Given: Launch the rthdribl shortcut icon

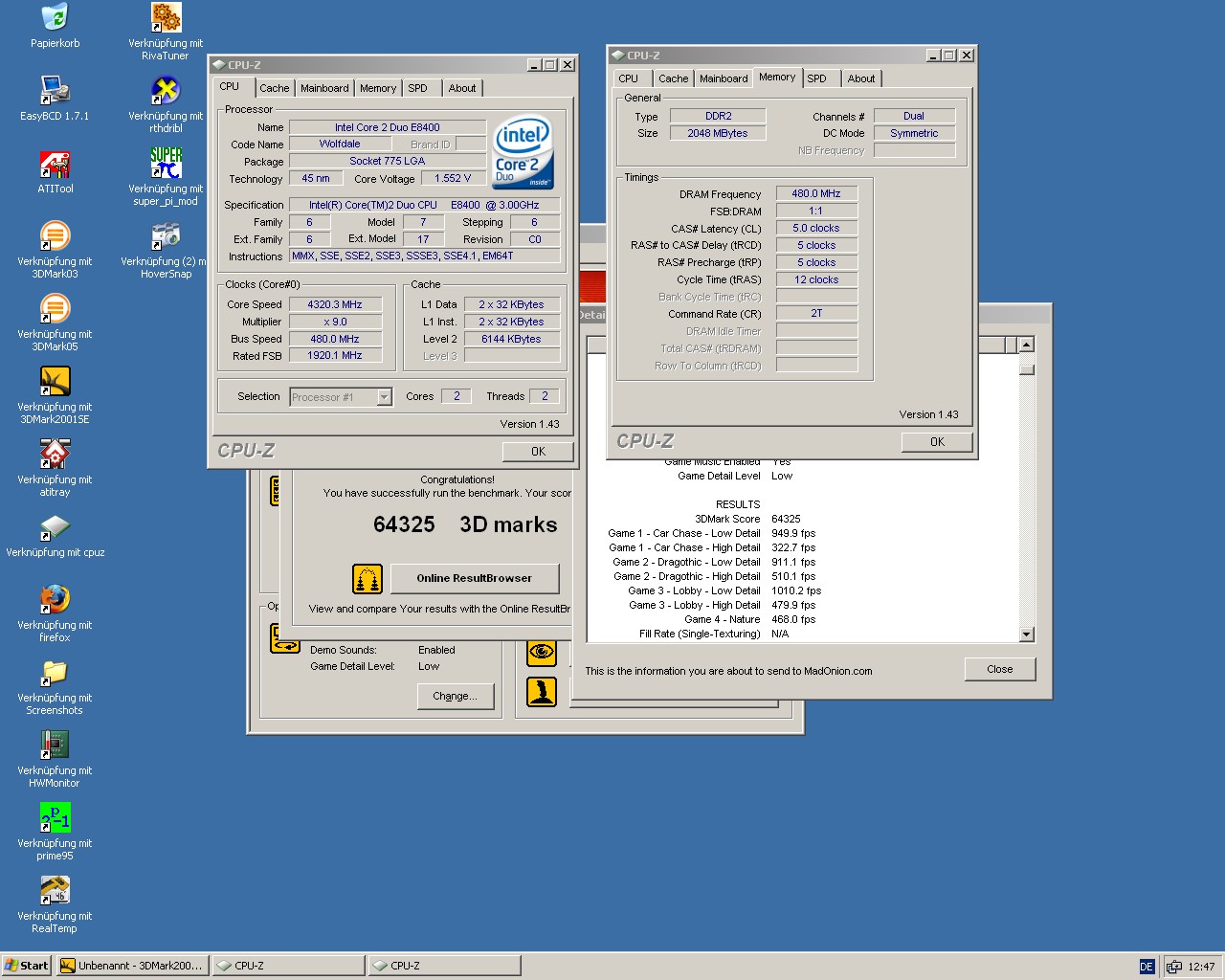Looking at the screenshot, I should click(x=166, y=90).
